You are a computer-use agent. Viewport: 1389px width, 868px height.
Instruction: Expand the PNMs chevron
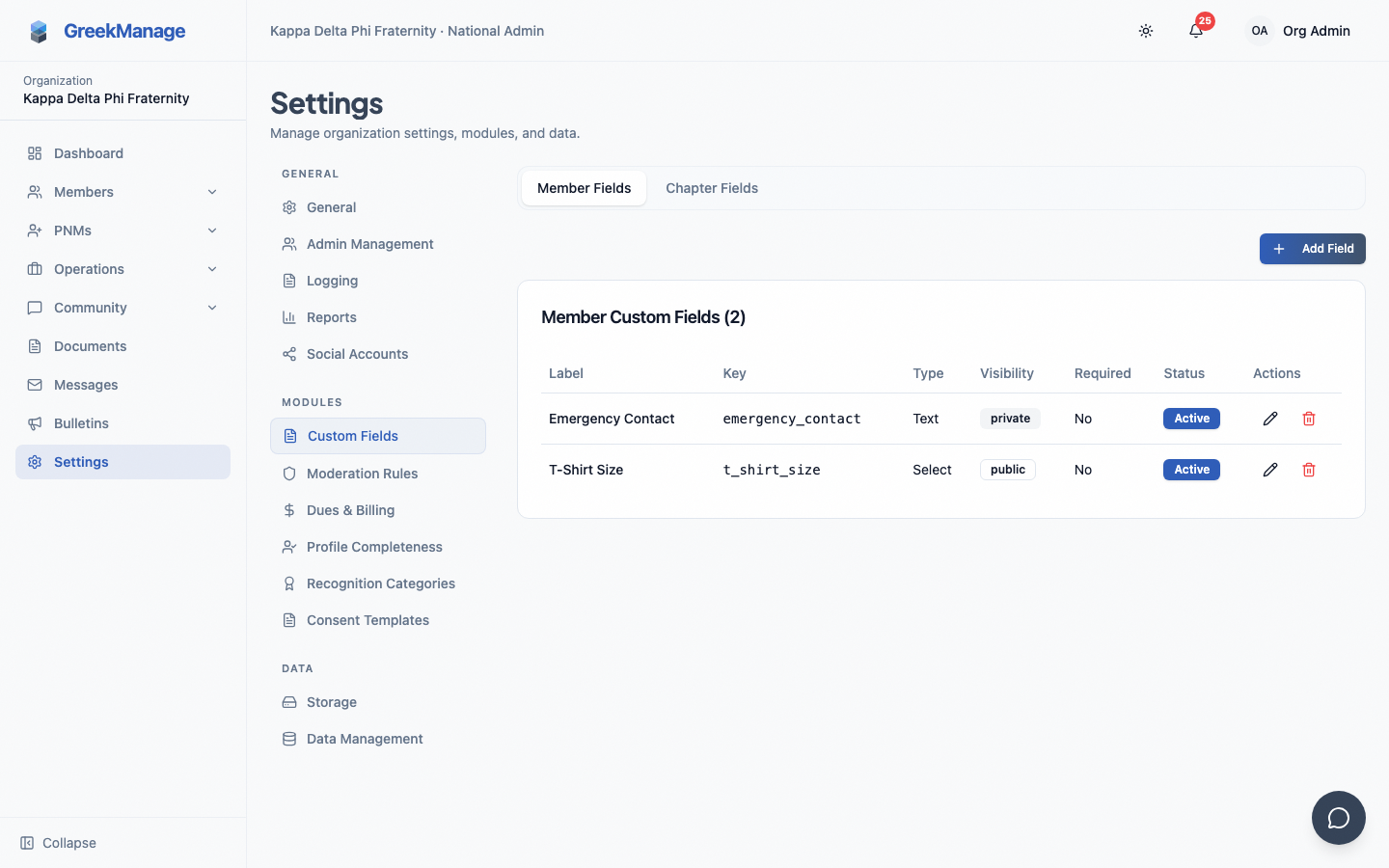tap(212, 231)
